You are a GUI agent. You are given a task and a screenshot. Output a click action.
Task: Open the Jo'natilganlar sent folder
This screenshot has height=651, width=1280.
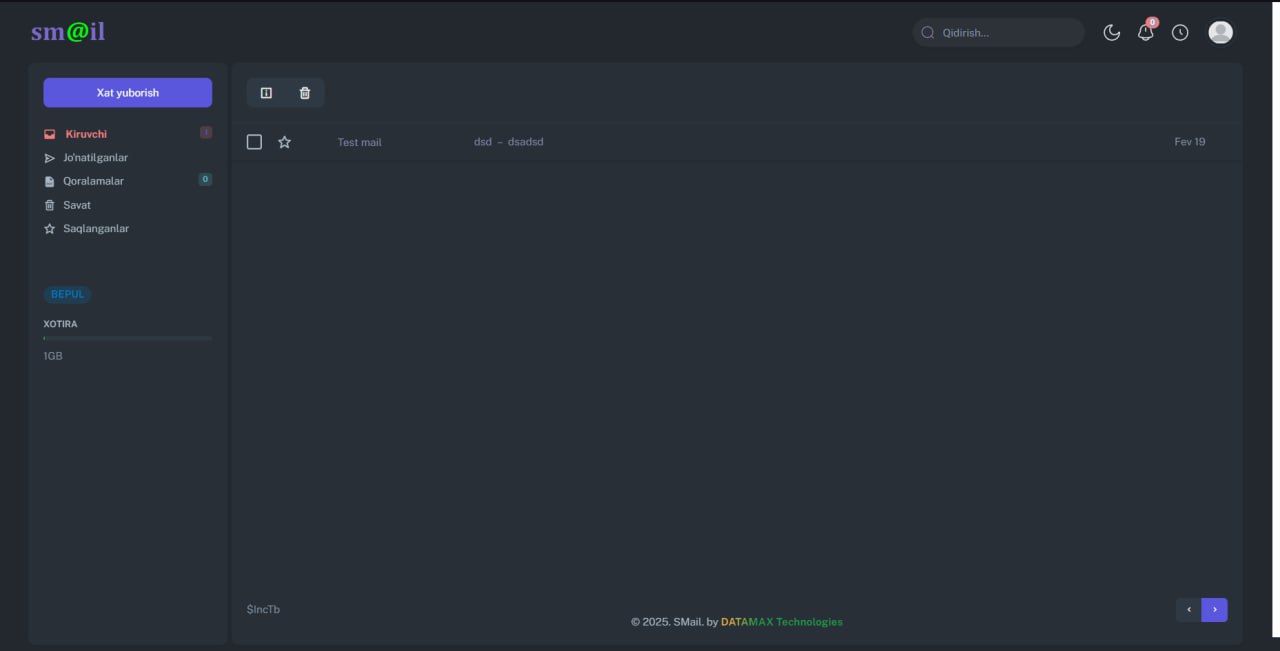click(95, 158)
